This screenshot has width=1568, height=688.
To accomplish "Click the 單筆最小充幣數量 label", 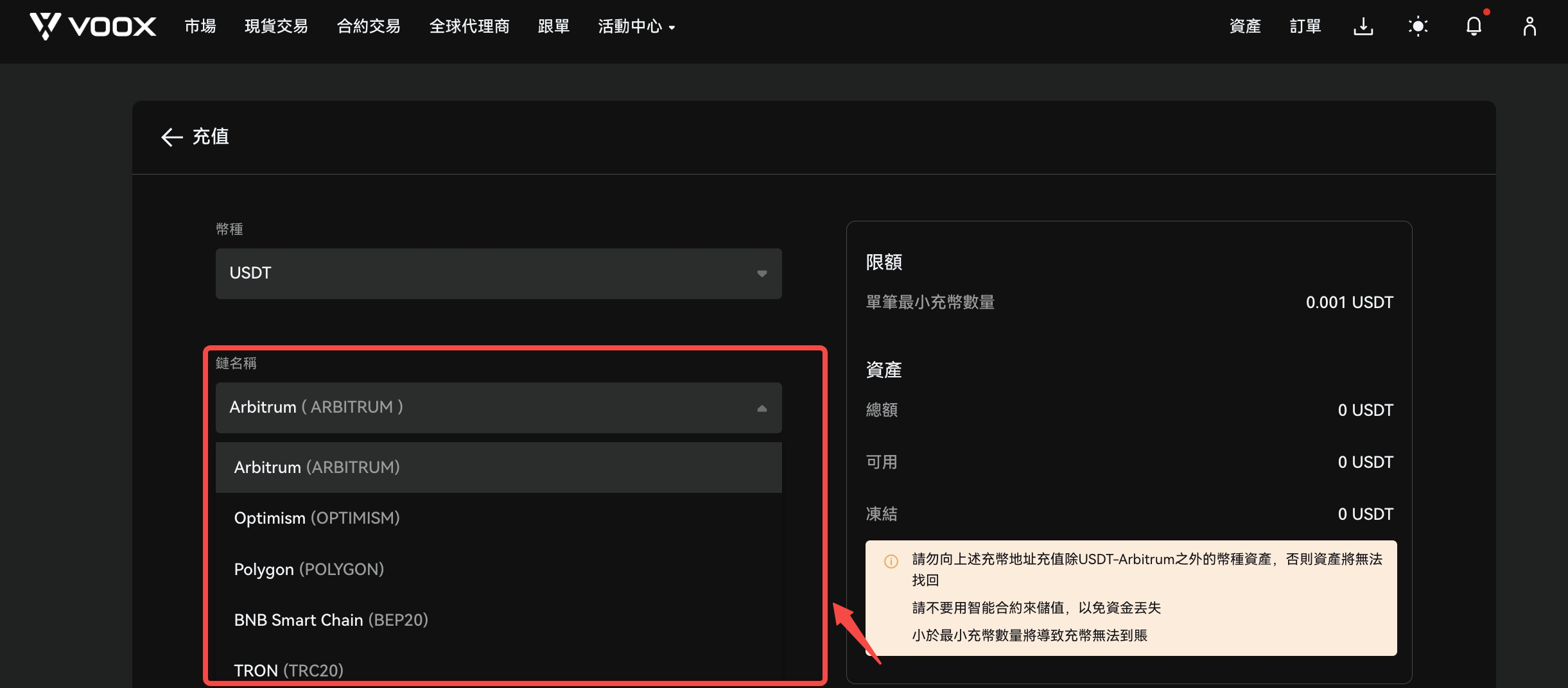I will [x=930, y=302].
